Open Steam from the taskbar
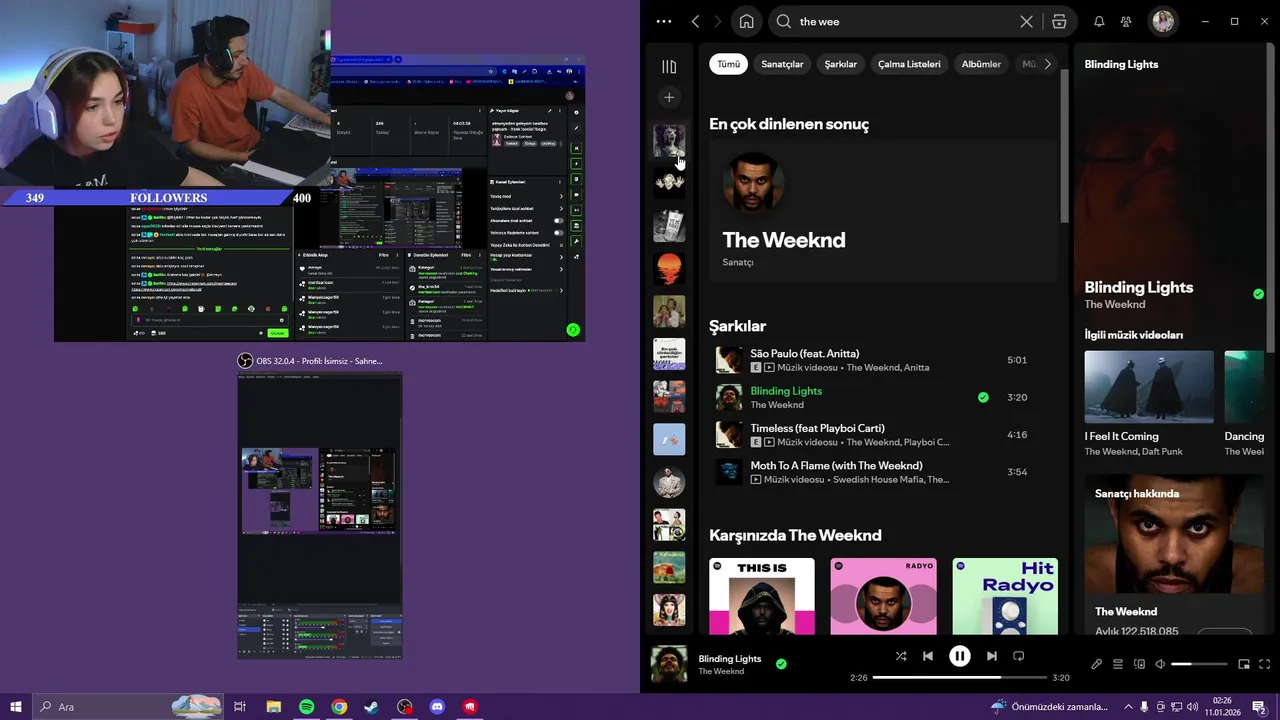Viewport: 1280px width, 720px height. tap(371, 707)
